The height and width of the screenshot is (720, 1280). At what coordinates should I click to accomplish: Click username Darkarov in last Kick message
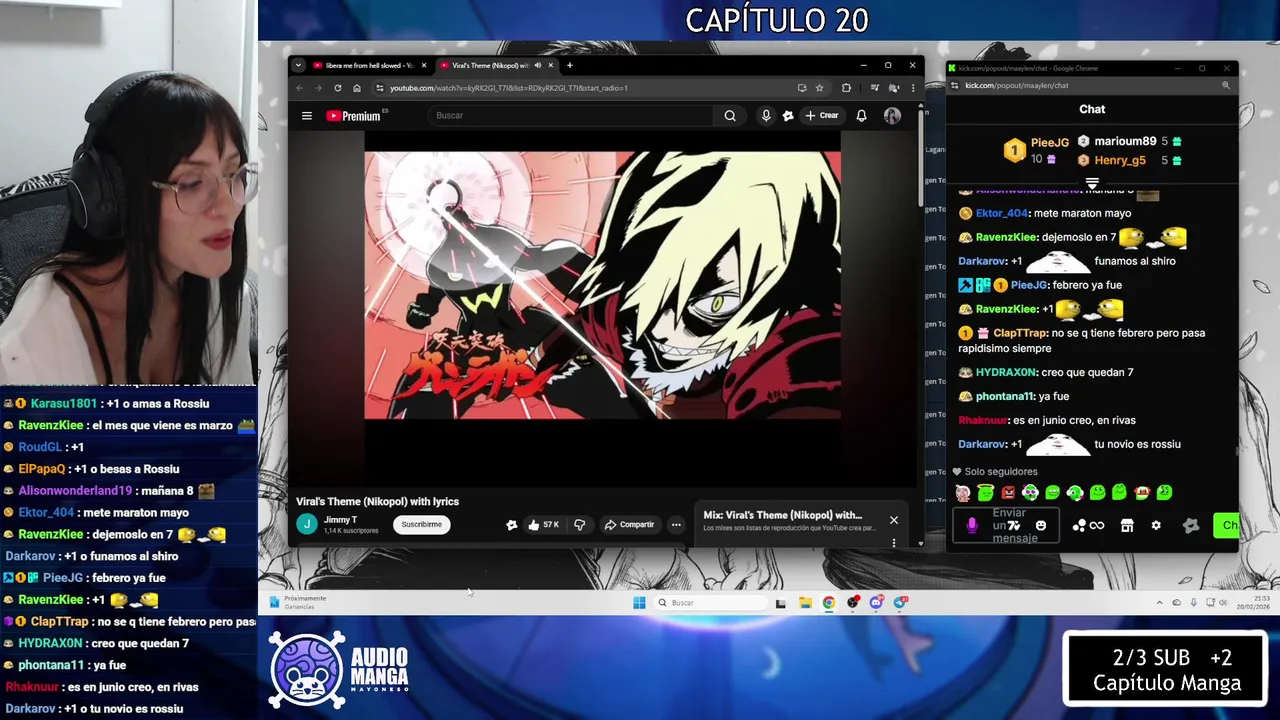(x=982, y=444)
